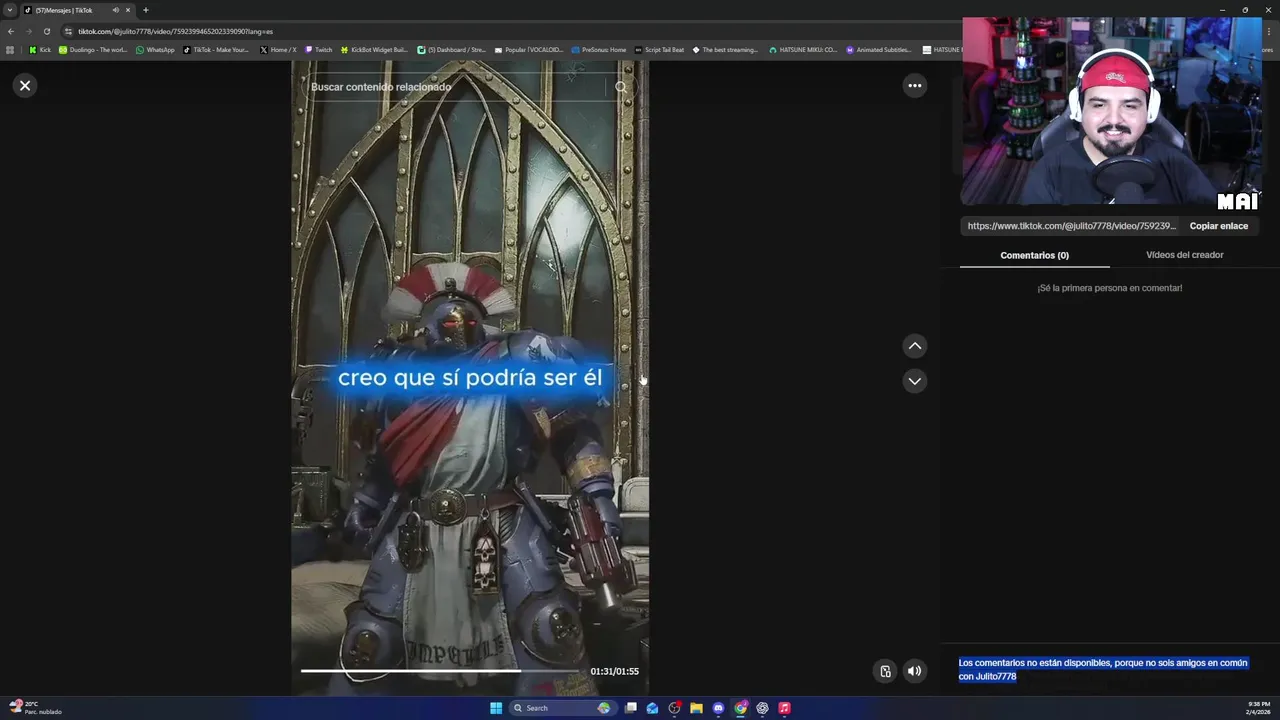Image resolution: width=1280 pixels, height=720 pixels.
Task: Click the 'Copiar enlace' button
Action: (1218, 226)
